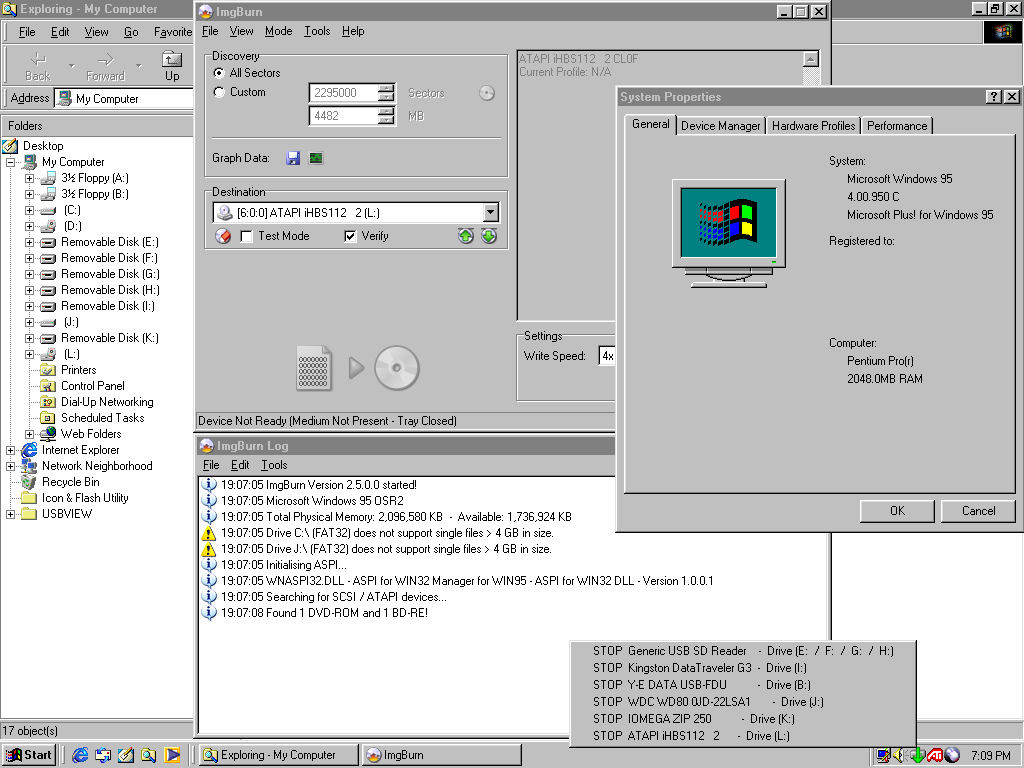This screenshot has width=1024, height=768.
Task: Expand Internet Explorer tree node
Action: (10, 450)
